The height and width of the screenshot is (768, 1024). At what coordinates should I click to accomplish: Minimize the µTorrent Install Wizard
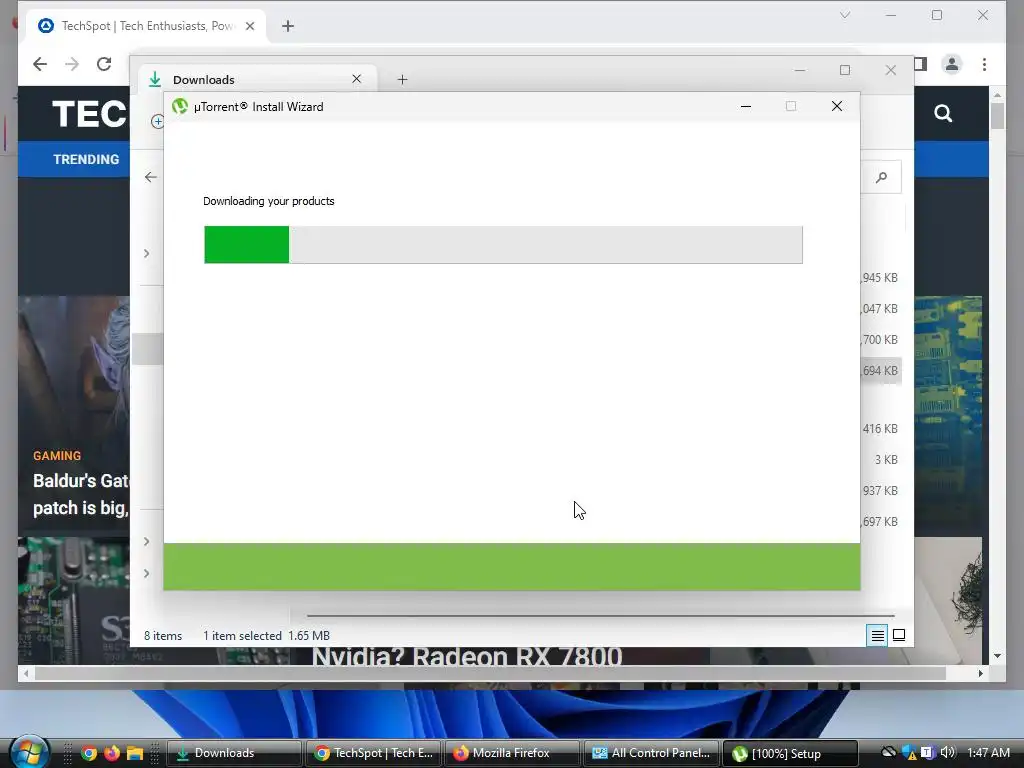coord(746,106)
